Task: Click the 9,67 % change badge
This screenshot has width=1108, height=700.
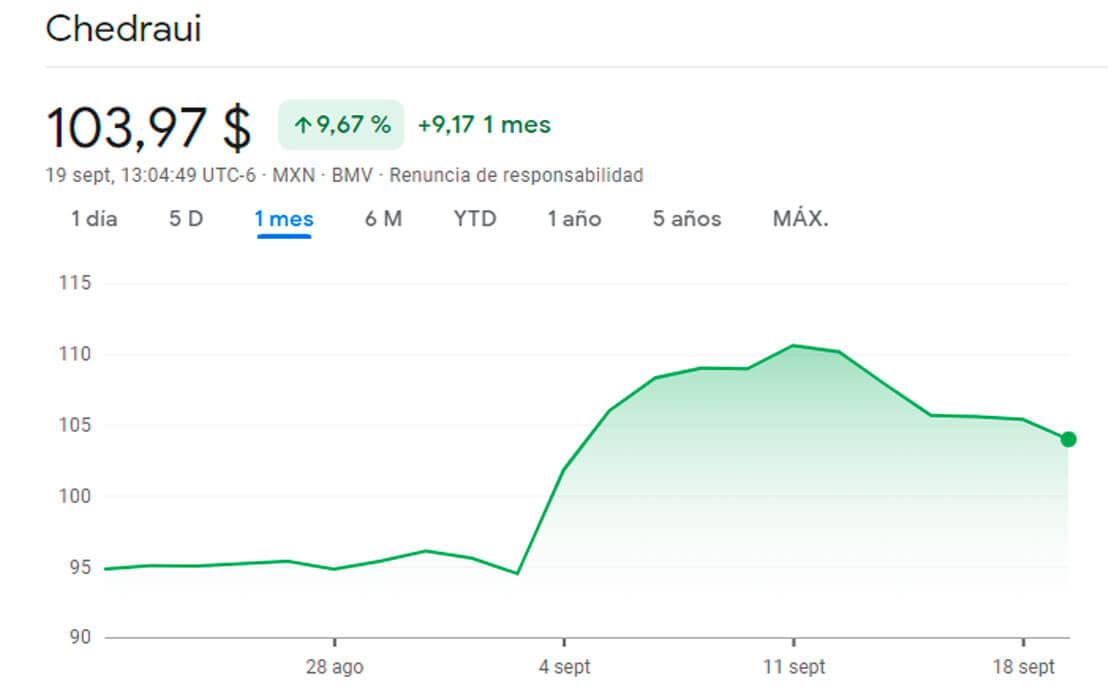Action: [x=341, y=125]
